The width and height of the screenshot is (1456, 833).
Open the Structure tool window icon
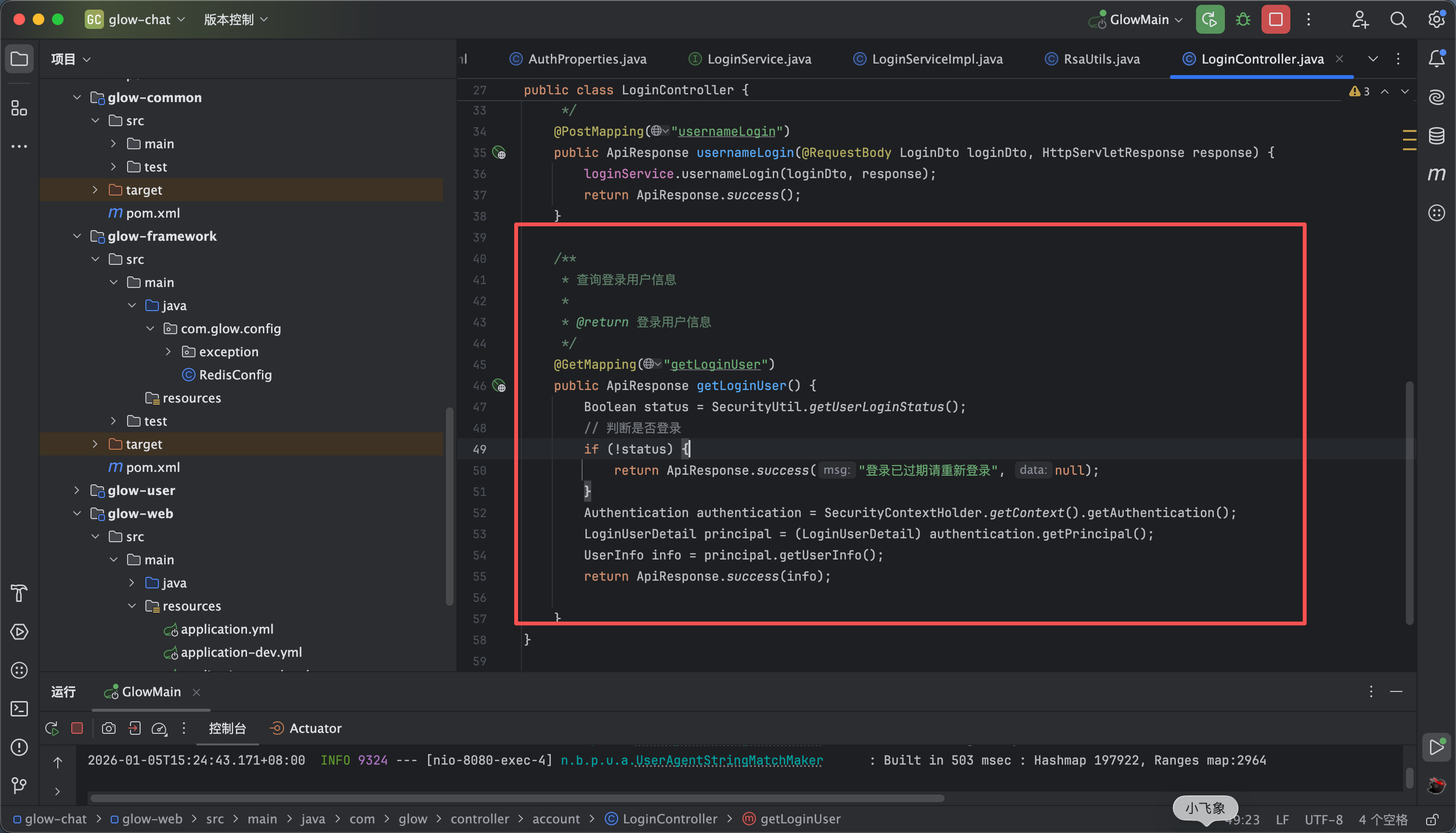coord(19,107)
